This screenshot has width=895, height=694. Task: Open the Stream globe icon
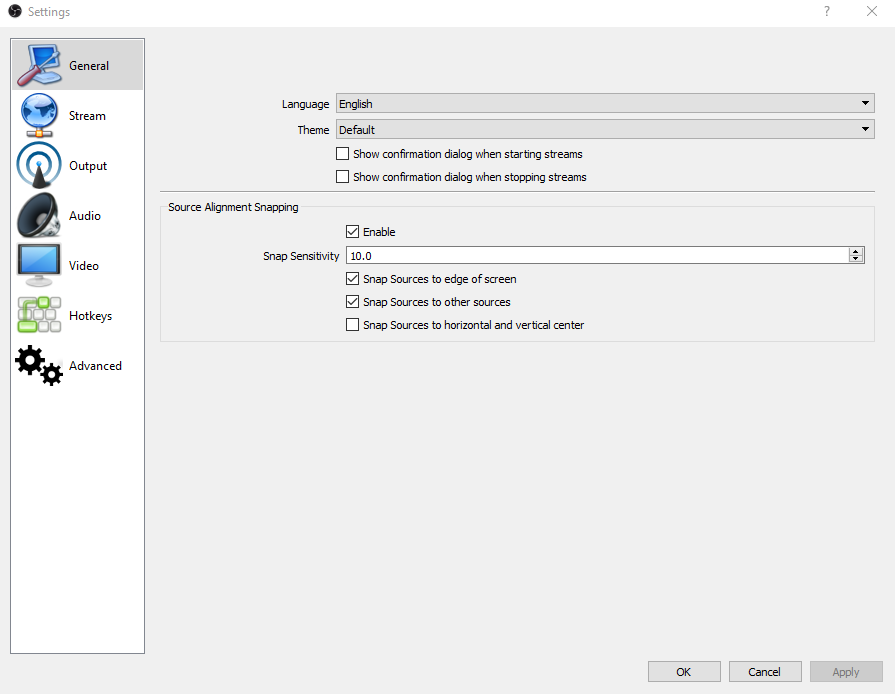point(39,115)
